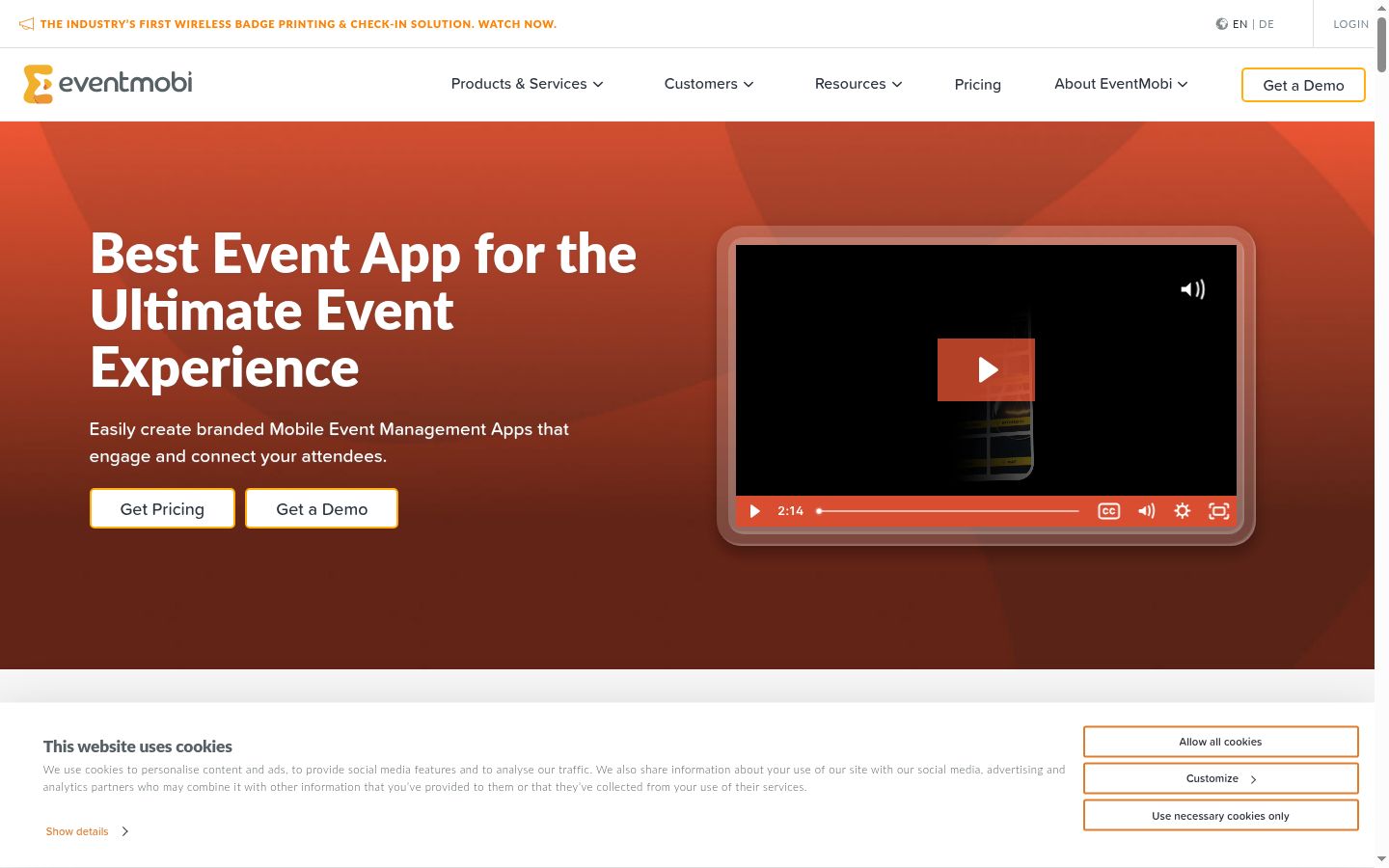Click the speaker icon overlay on the video

coord(1193,289)
